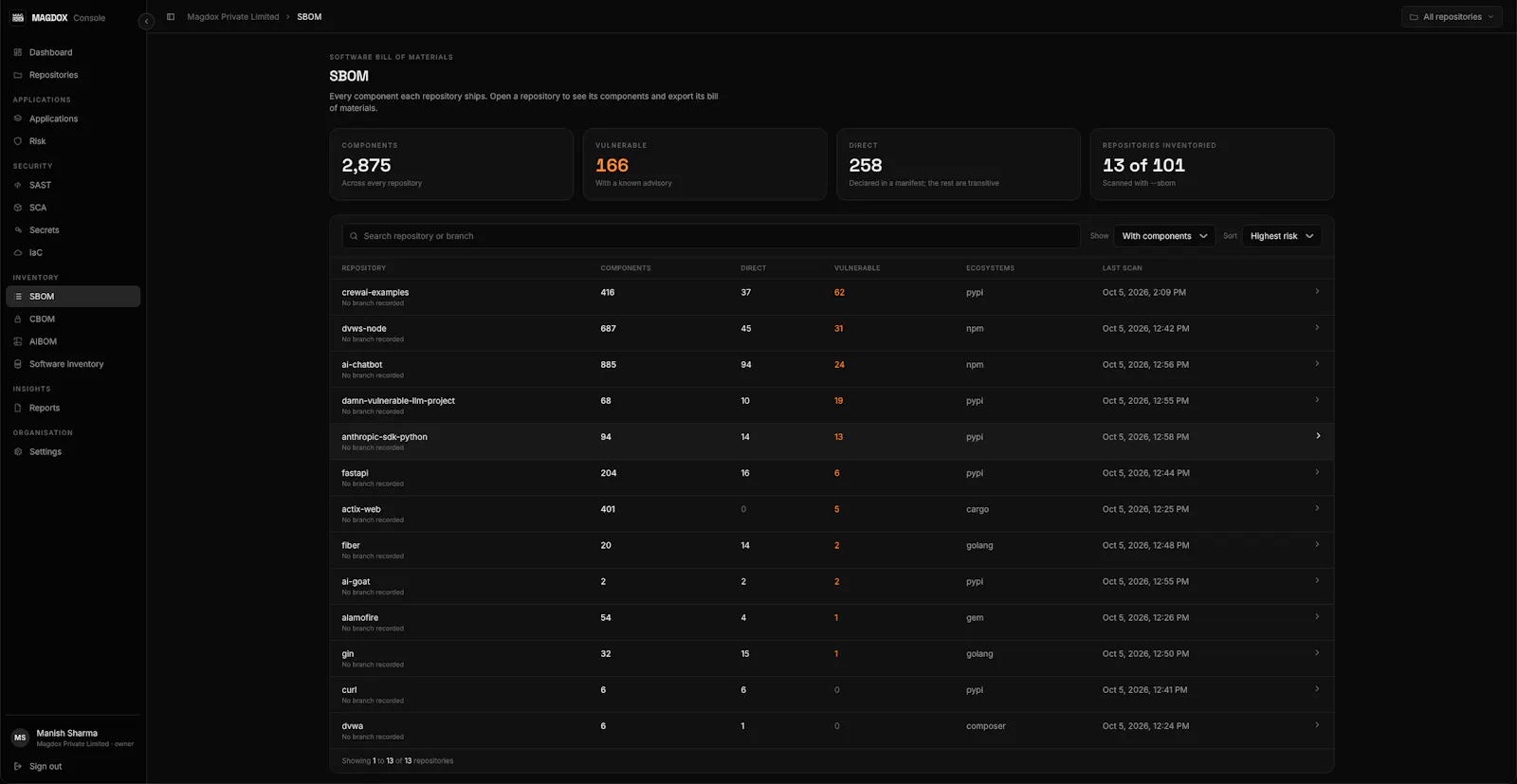Click the Risk shield icon
Viewport: 1517px width, 784px height.
[18, 141]
